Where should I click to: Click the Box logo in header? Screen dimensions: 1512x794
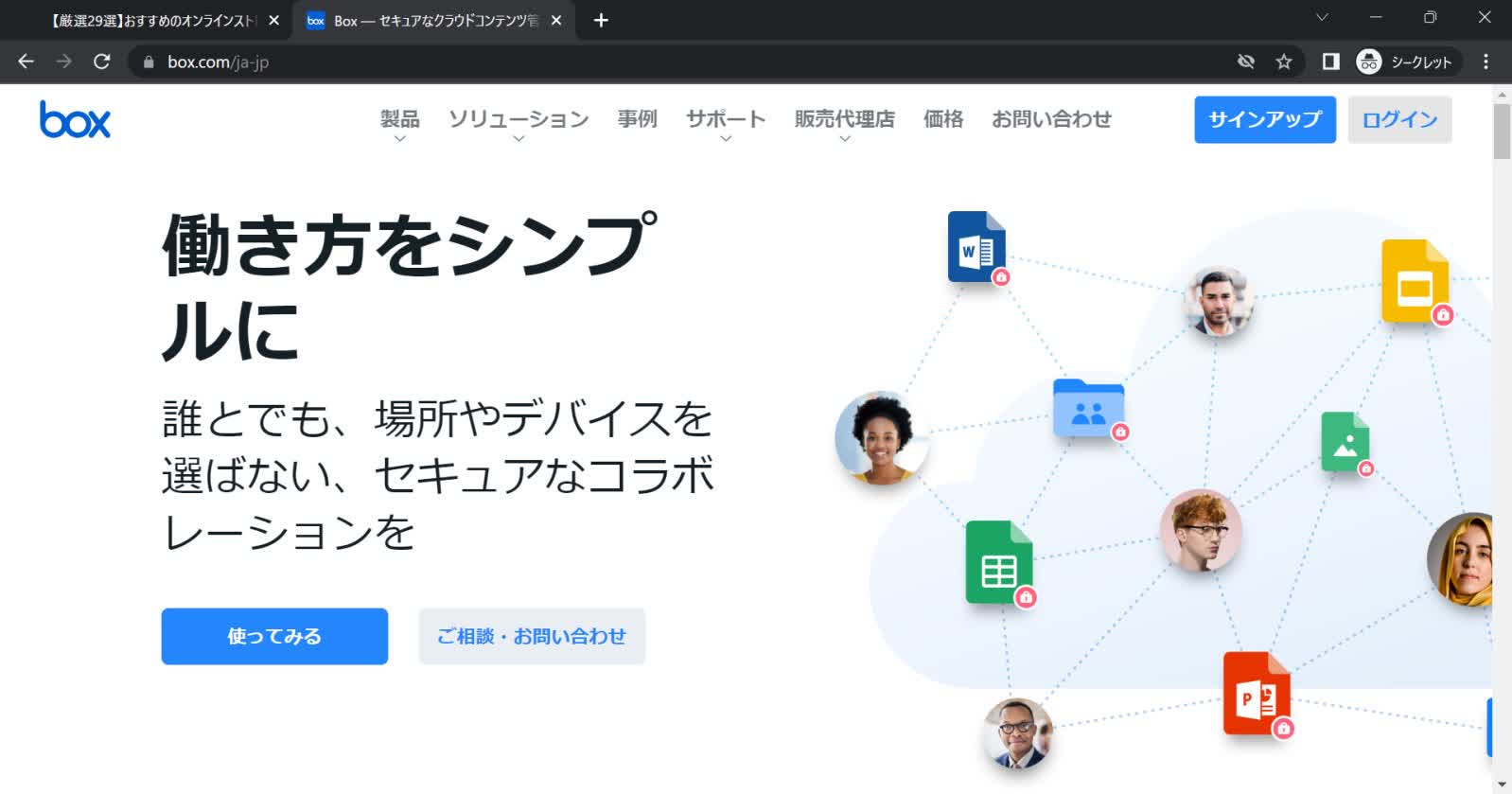tap(75, 119)
